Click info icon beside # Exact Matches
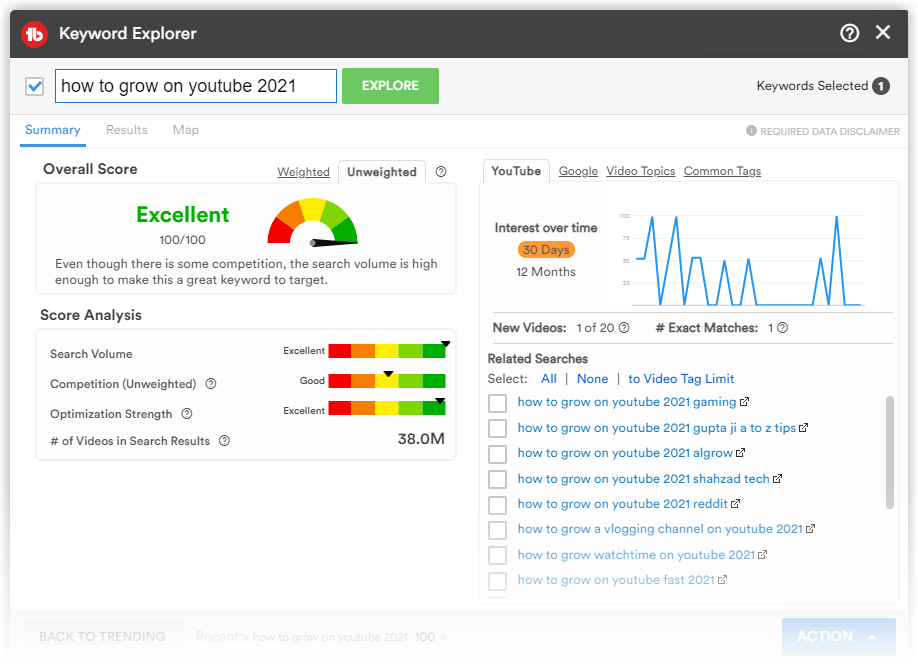Image resolution: width=918 pixels, height=671 pixels. [782, 328]
